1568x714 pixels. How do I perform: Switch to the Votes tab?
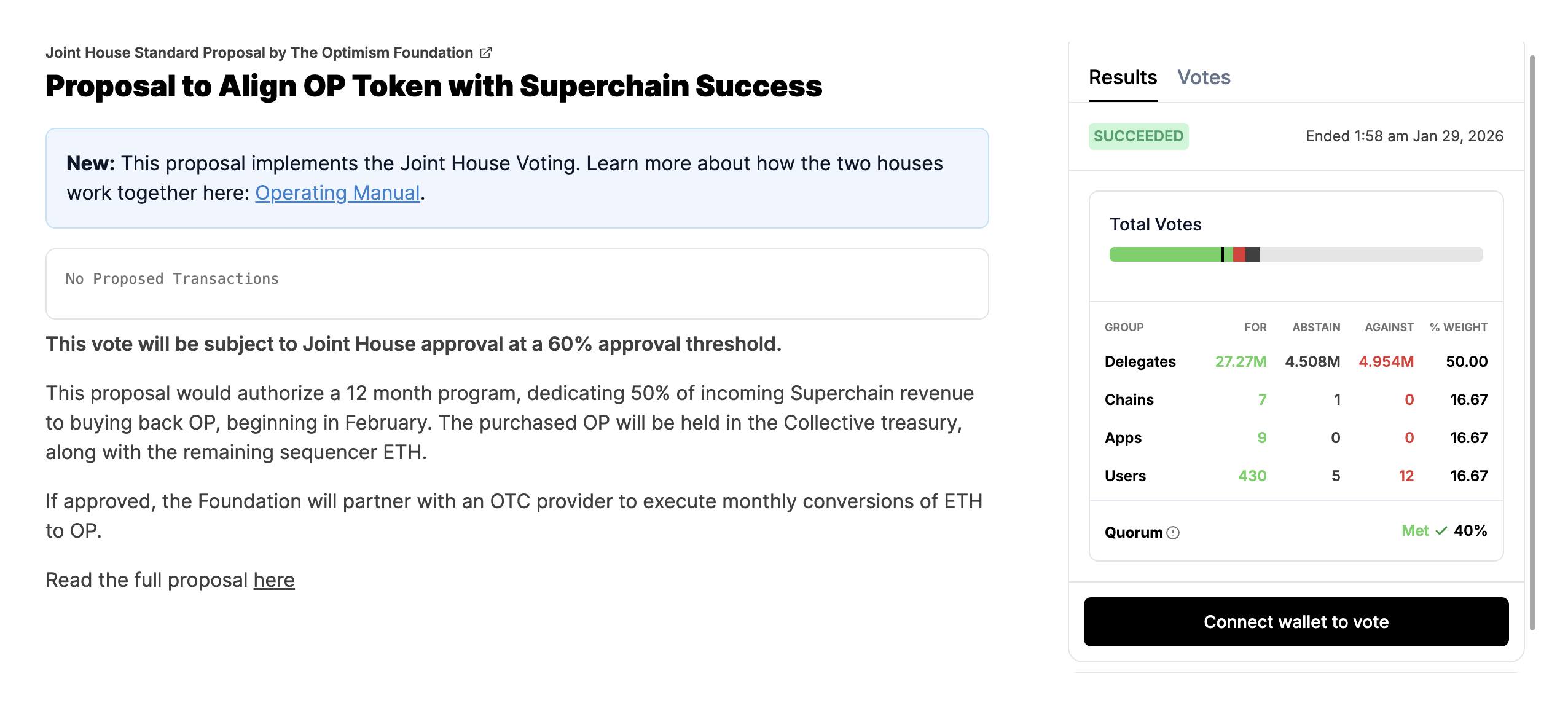pyautogui.click(x=1204, y=77)
